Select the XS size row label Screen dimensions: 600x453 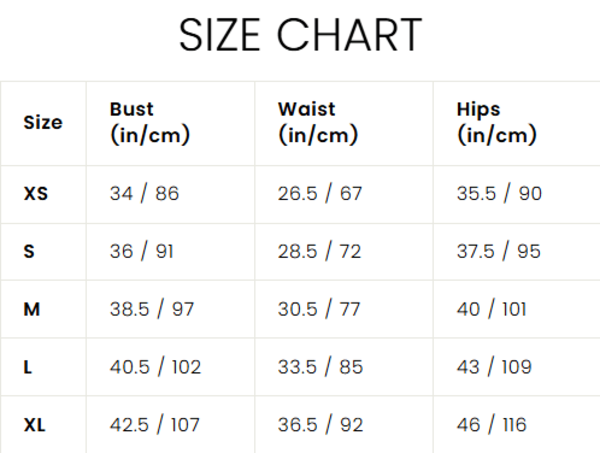(x=36, y=194)
